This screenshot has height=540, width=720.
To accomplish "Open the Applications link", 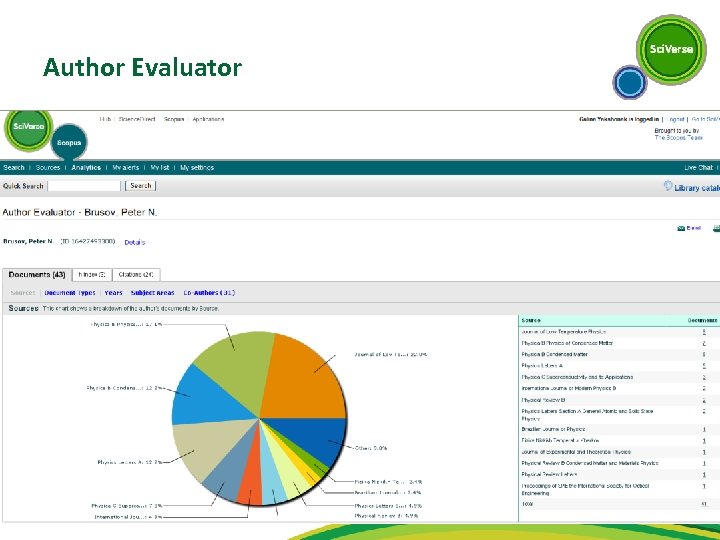I will pos(208,119).
